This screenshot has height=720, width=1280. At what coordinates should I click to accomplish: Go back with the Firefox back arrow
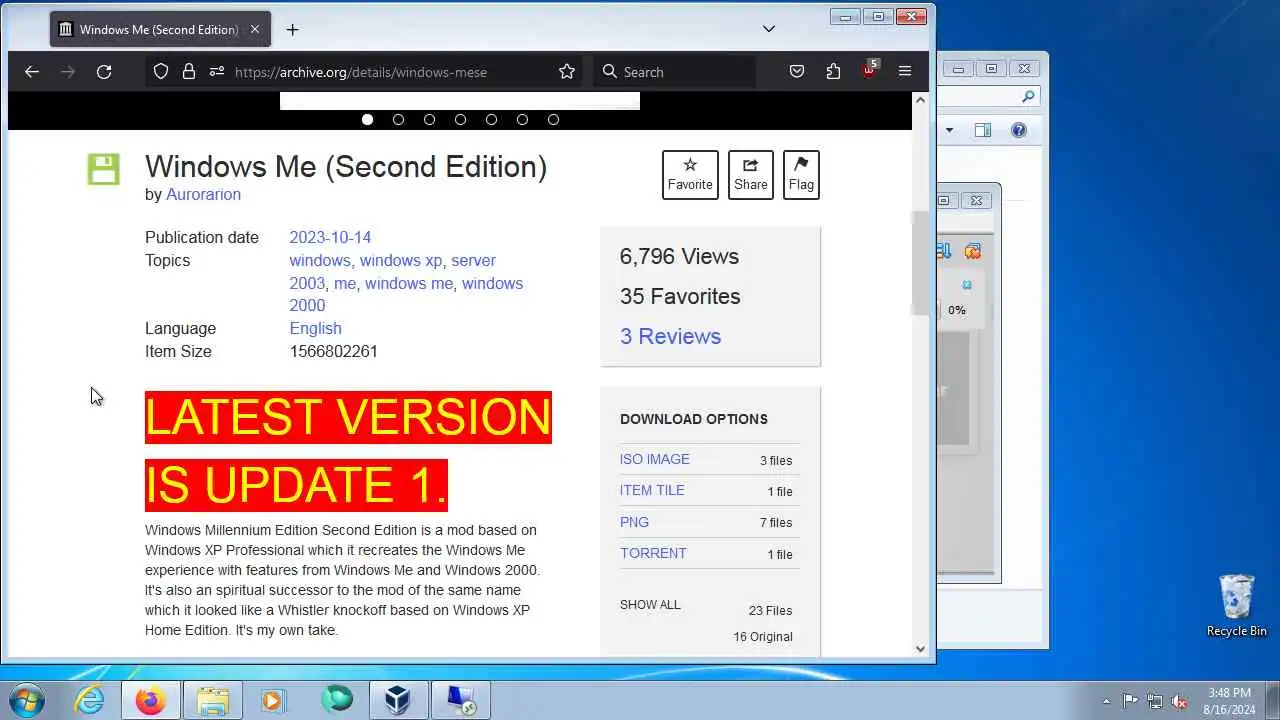point(32,72)
